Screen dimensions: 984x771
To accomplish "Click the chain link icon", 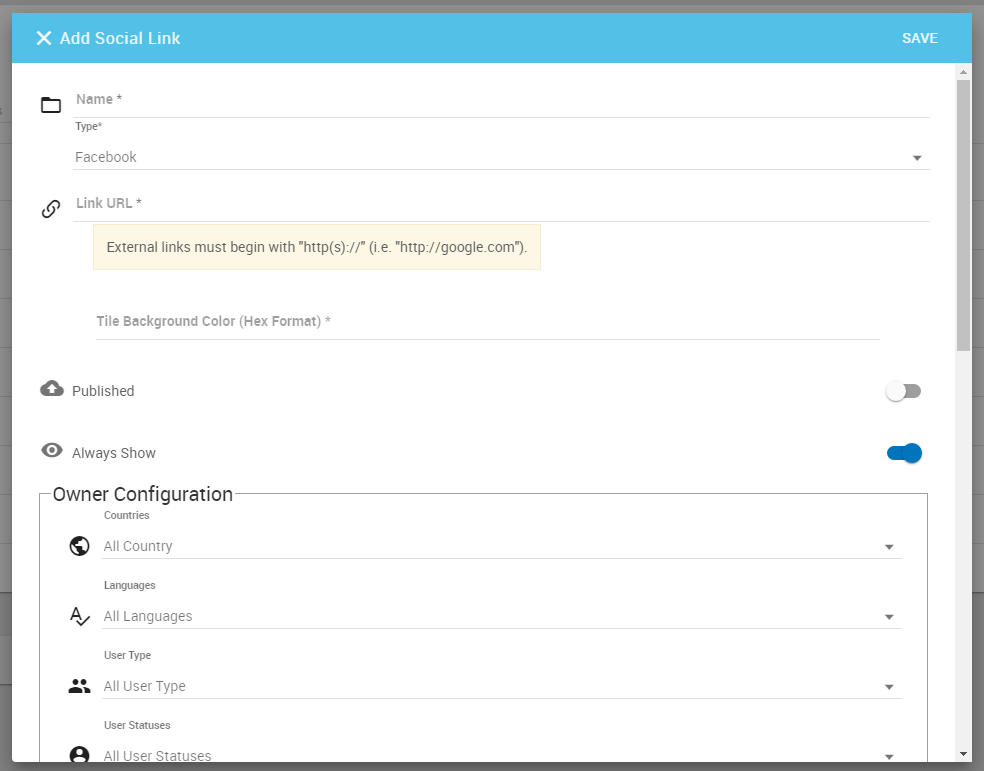I will (x=51, y=209).
